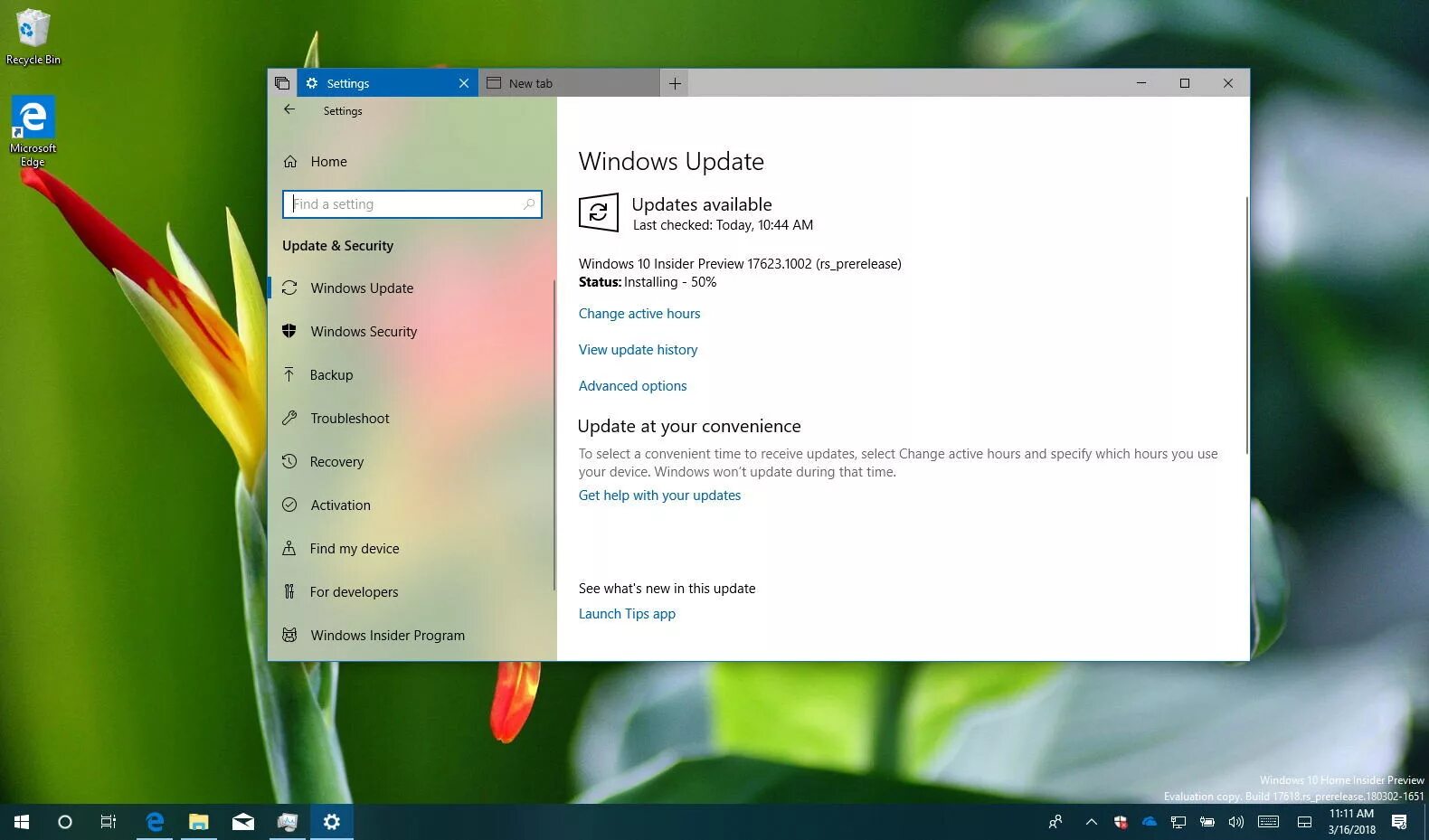The height and width of the screenshot is (840, 1429).
Task: Click the Settings gear in the taskbar
Action: (332, 822)
